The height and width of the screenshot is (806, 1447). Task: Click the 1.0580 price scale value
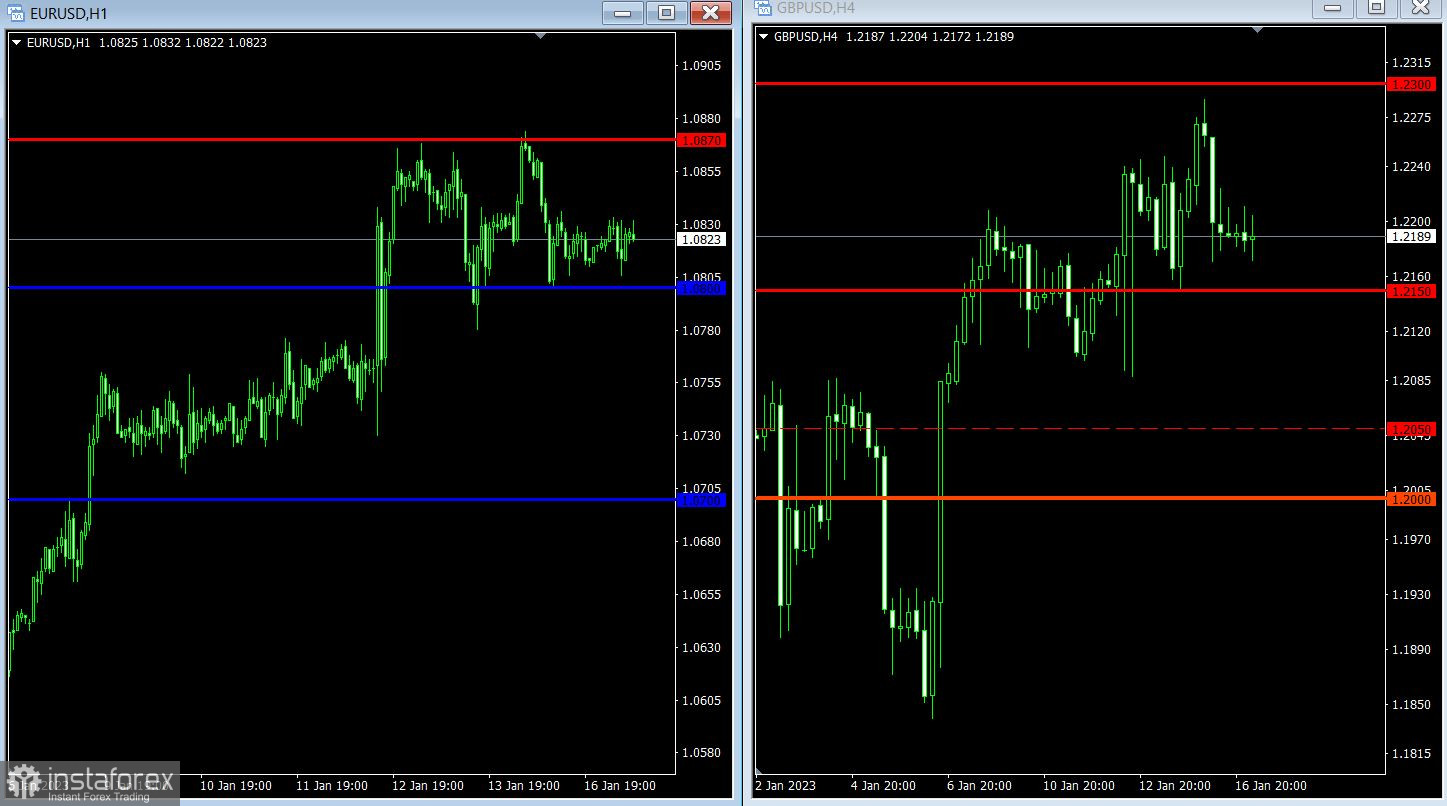pyautogui.click(x=701, y=753)
